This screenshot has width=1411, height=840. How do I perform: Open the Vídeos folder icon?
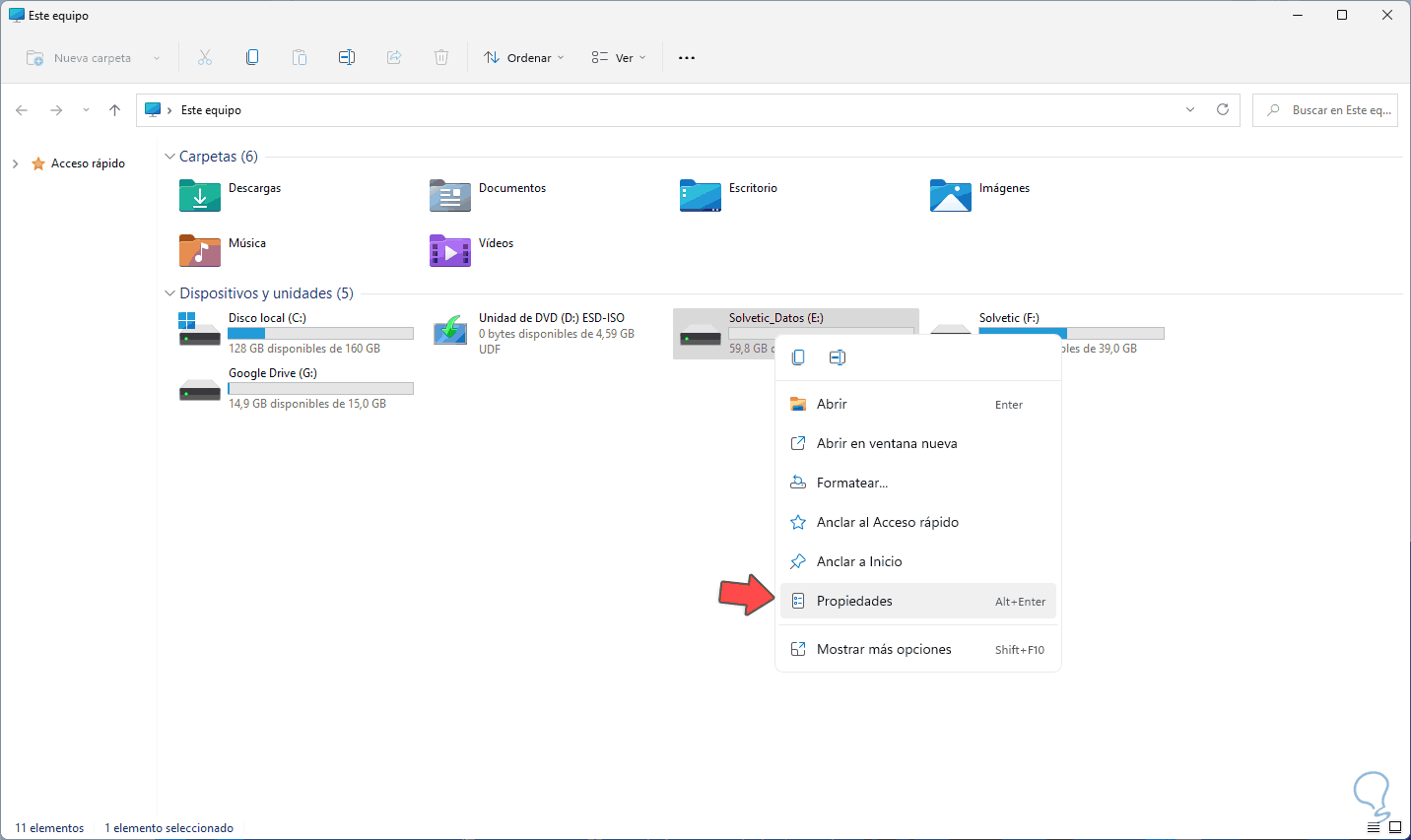450,251
